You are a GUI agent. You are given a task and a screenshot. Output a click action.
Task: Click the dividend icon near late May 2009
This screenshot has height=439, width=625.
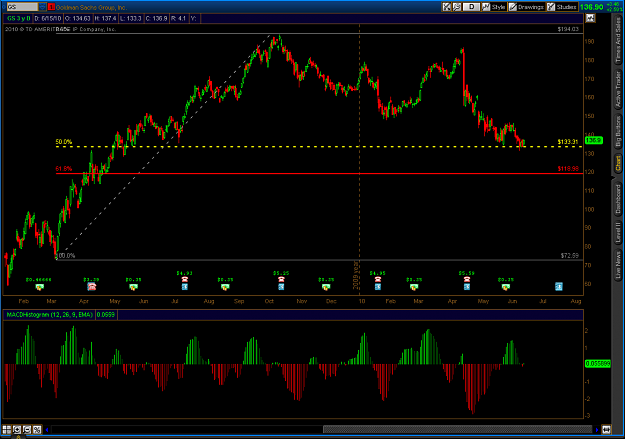click(134, 287)
